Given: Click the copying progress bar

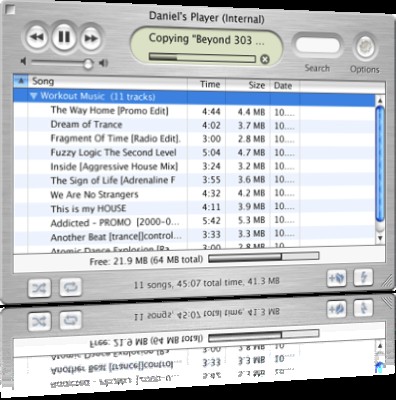Looking at the screenshot, I should 202,58.
